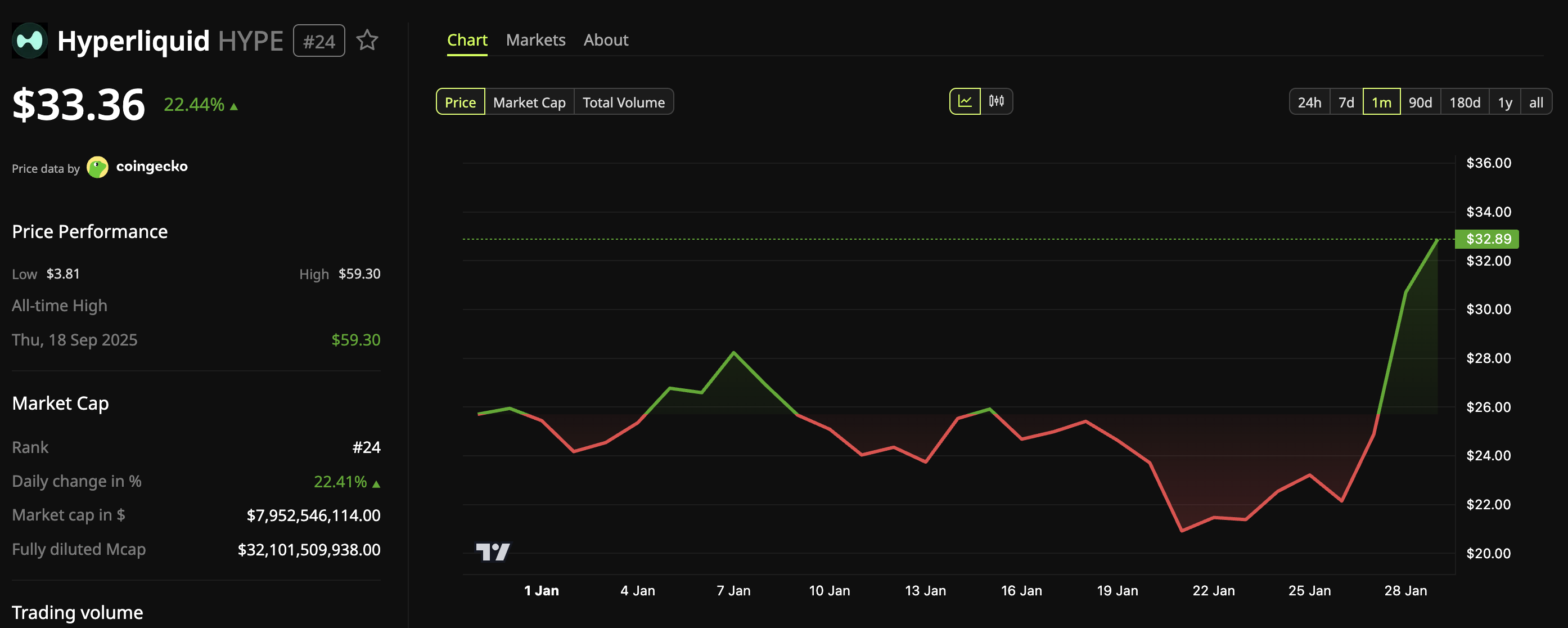1568x628 pixels.
Task: Select the 180d time range
Action: tap(1465, 102)
